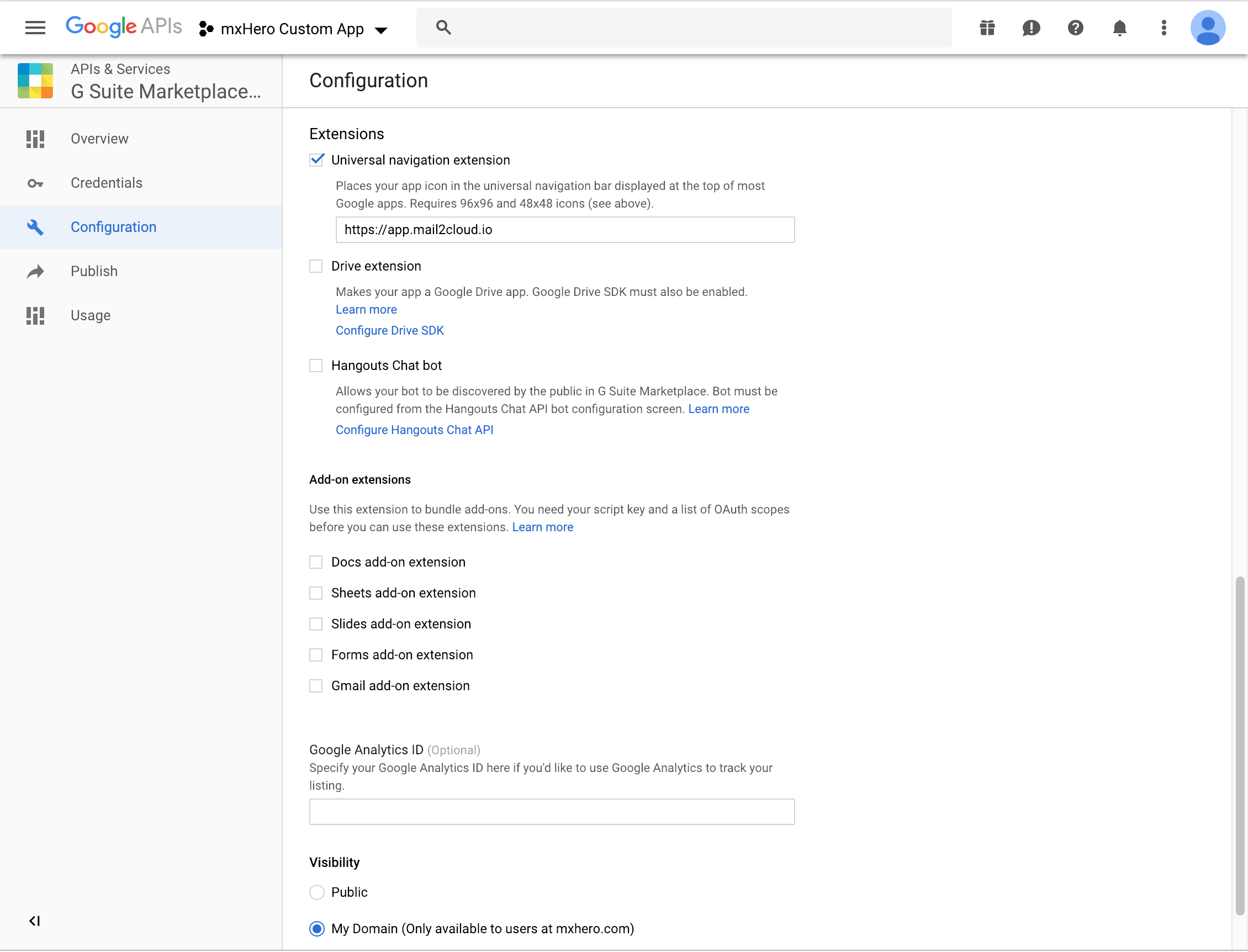Go to Overview in the sidebar
Screen dimensions: 1248x952
(x=141, y=139)
